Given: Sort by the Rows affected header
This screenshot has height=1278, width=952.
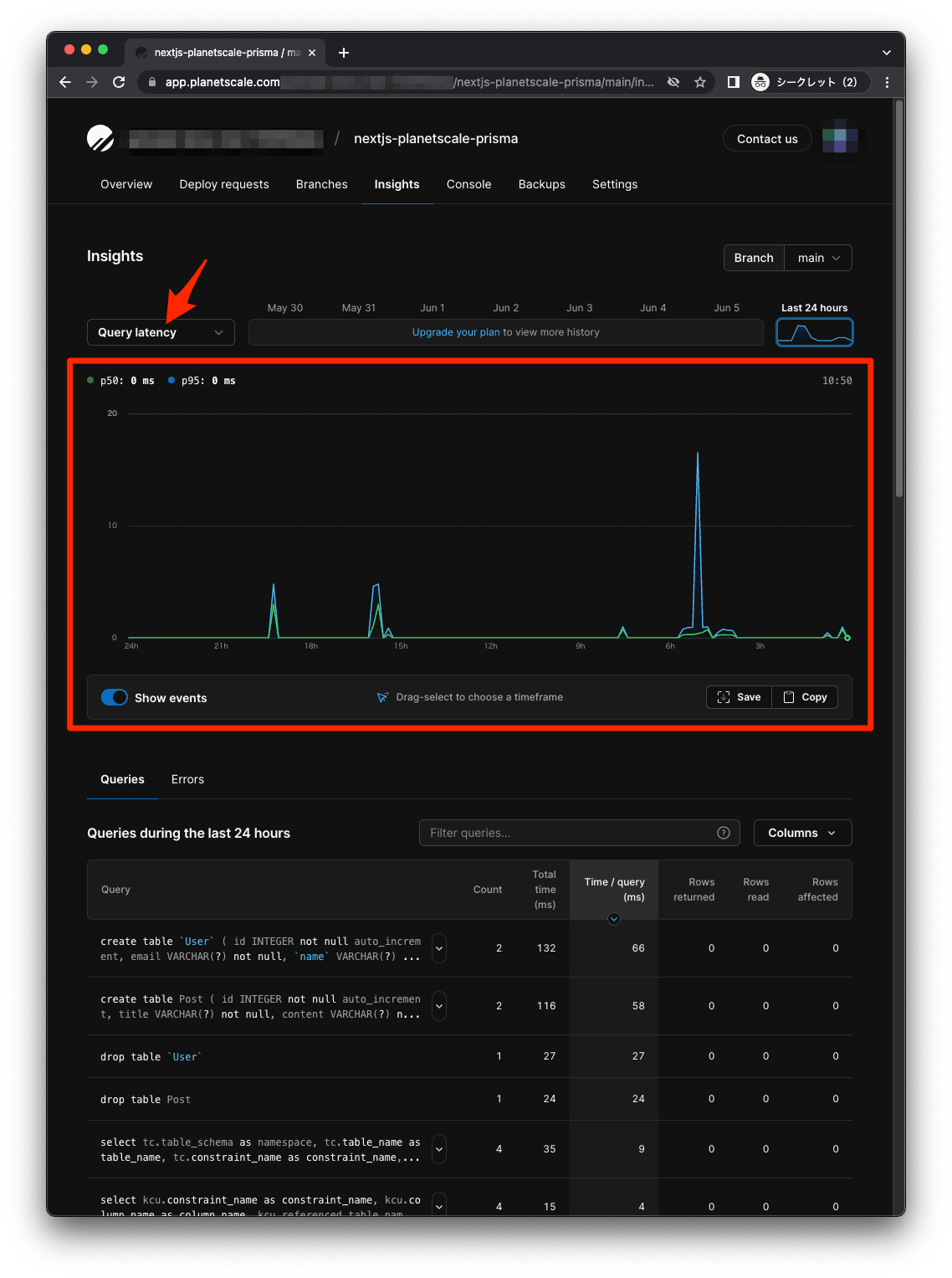Looking at the screenshot, I should point(818,890).
